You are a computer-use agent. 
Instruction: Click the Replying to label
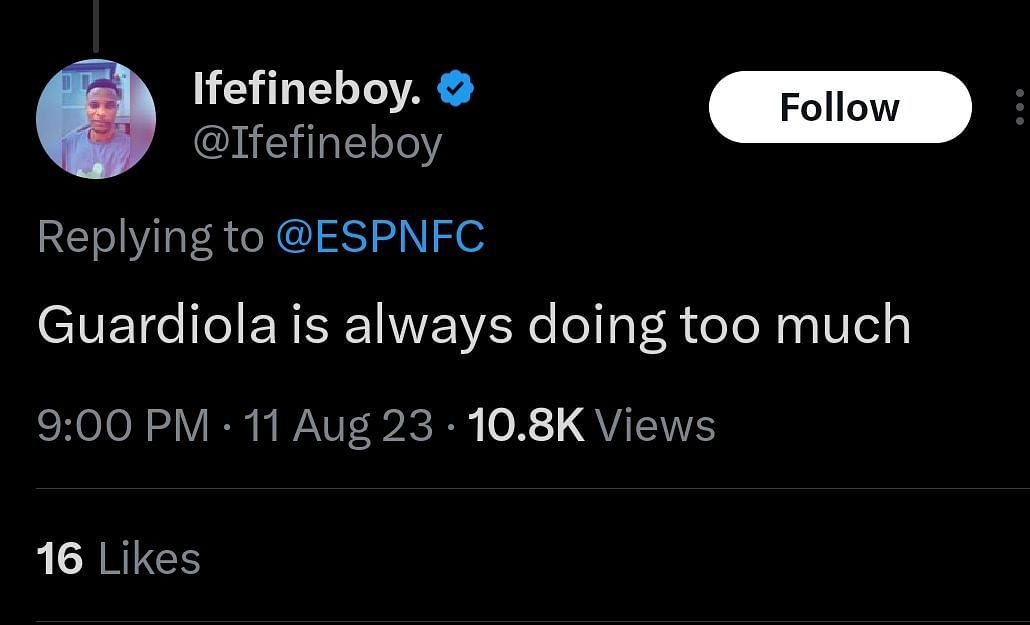150,237
